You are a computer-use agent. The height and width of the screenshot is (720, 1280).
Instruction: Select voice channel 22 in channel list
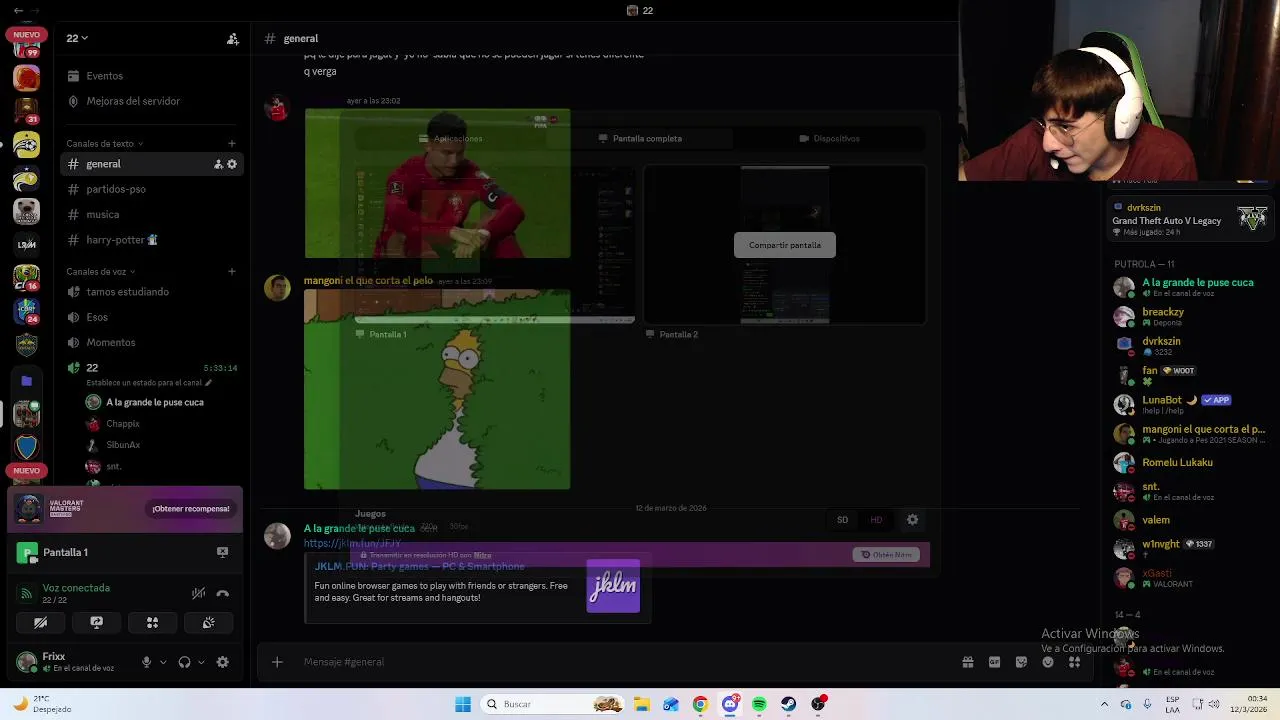tap(92, 368)
